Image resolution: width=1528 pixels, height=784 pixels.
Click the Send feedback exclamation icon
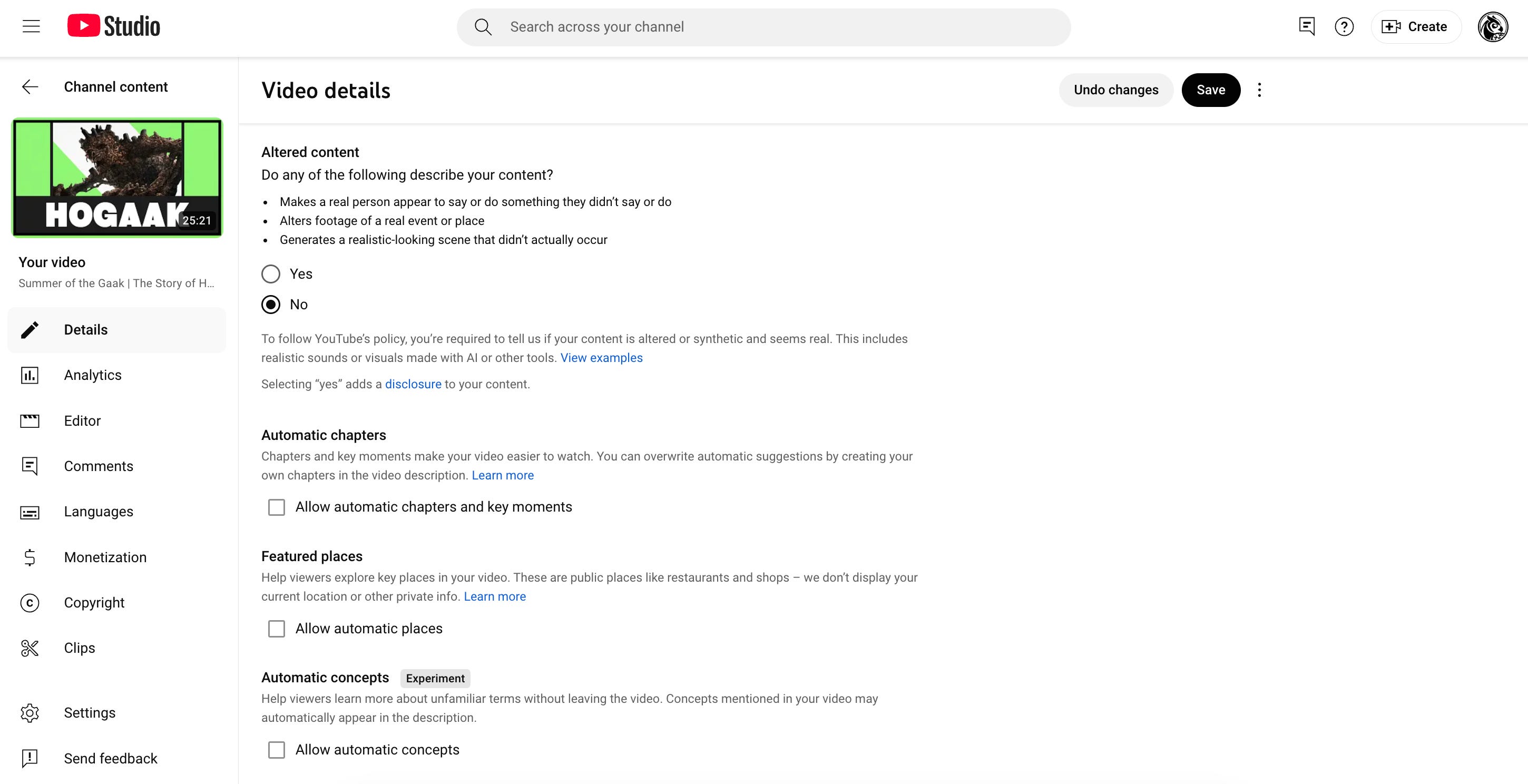[30, 759]
